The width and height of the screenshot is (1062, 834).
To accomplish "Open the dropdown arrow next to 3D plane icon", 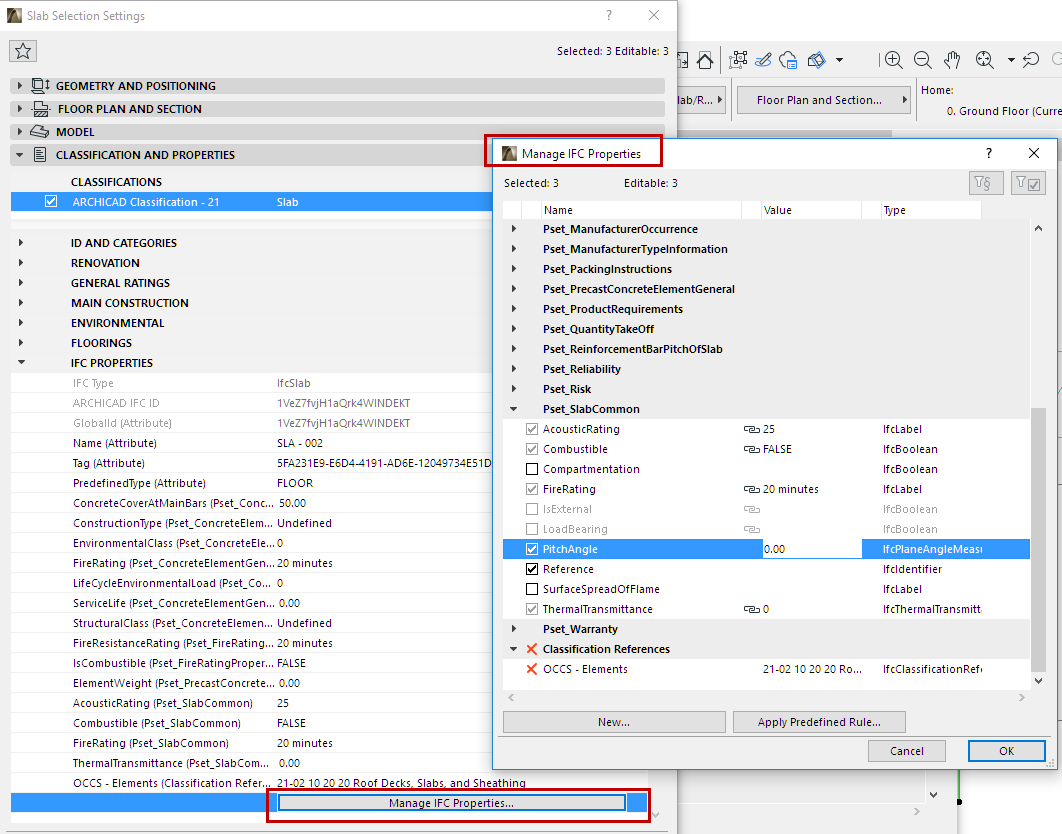I will pyautogui.click(x=840, y=60).
